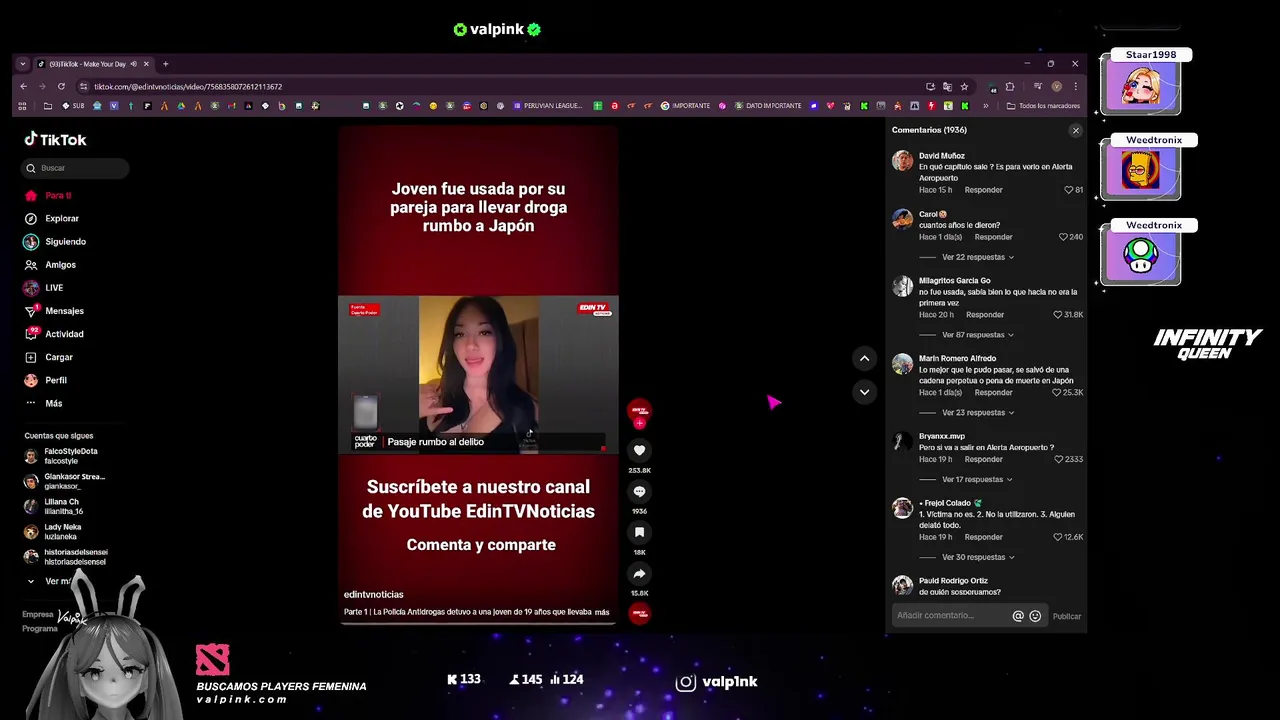This screenshot has width=1280, height=720.
Task: Like the video with the heart icon
Action: pyautogui.click(x=639, y=450)
